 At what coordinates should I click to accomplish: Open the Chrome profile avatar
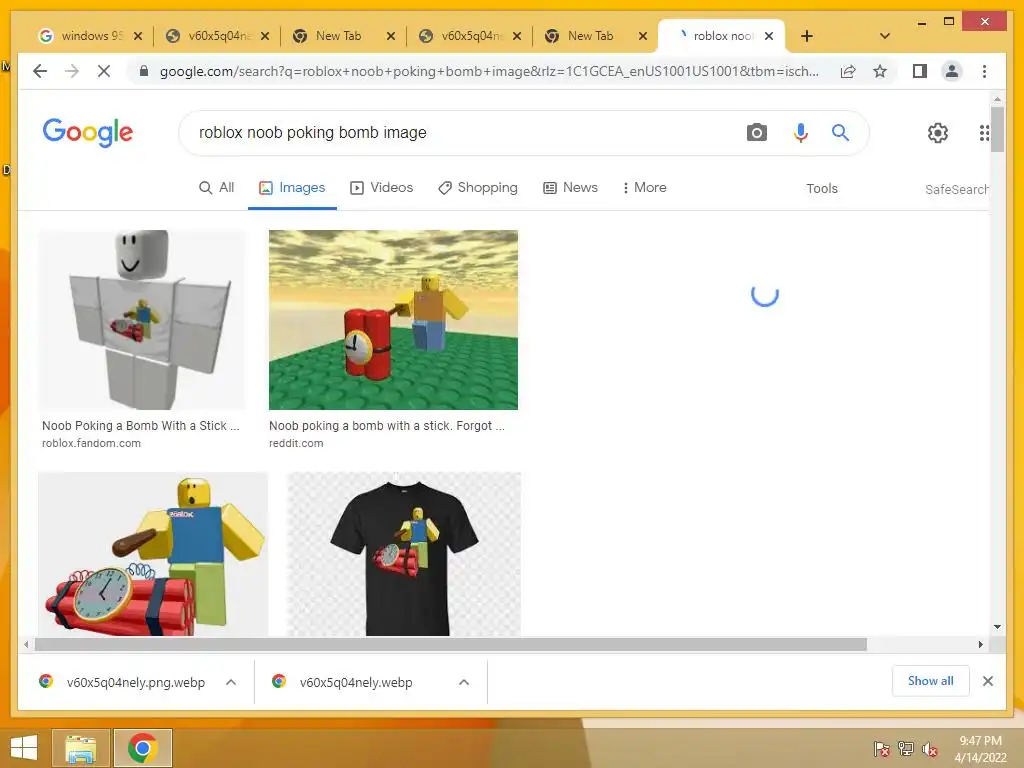pos(952,71)
